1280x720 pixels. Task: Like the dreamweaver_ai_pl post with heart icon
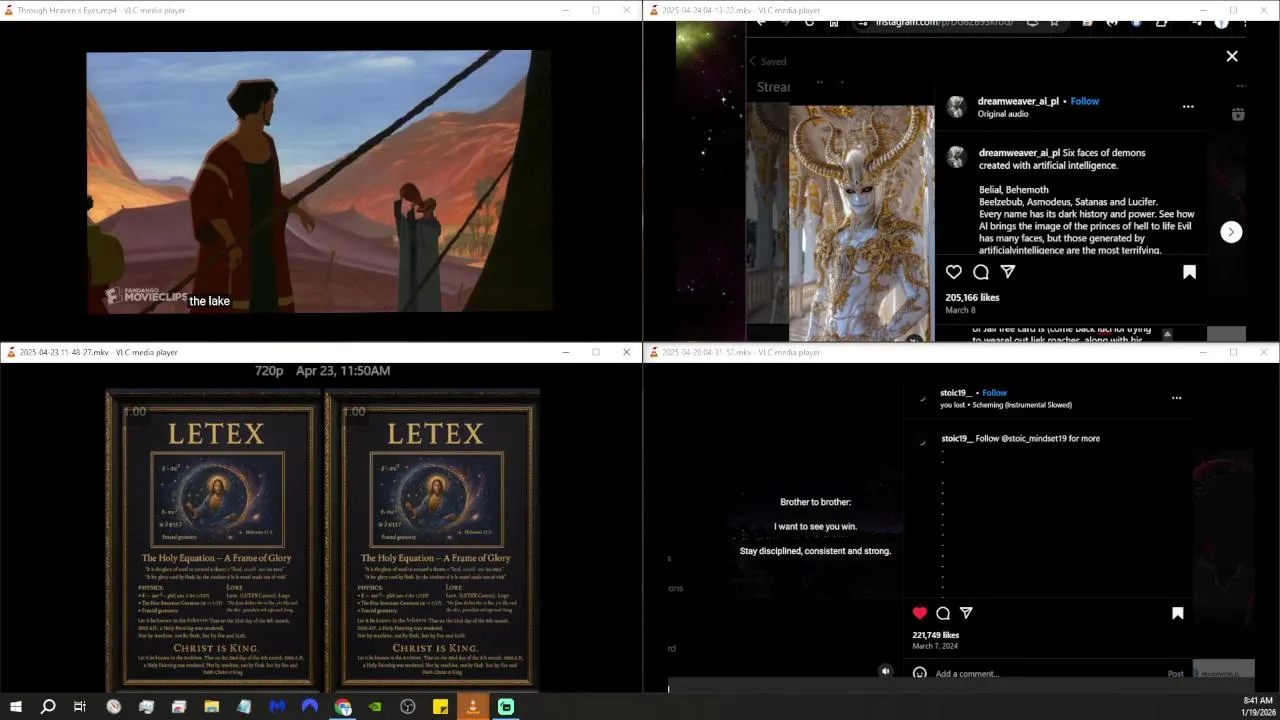click(x=954, y=272)
